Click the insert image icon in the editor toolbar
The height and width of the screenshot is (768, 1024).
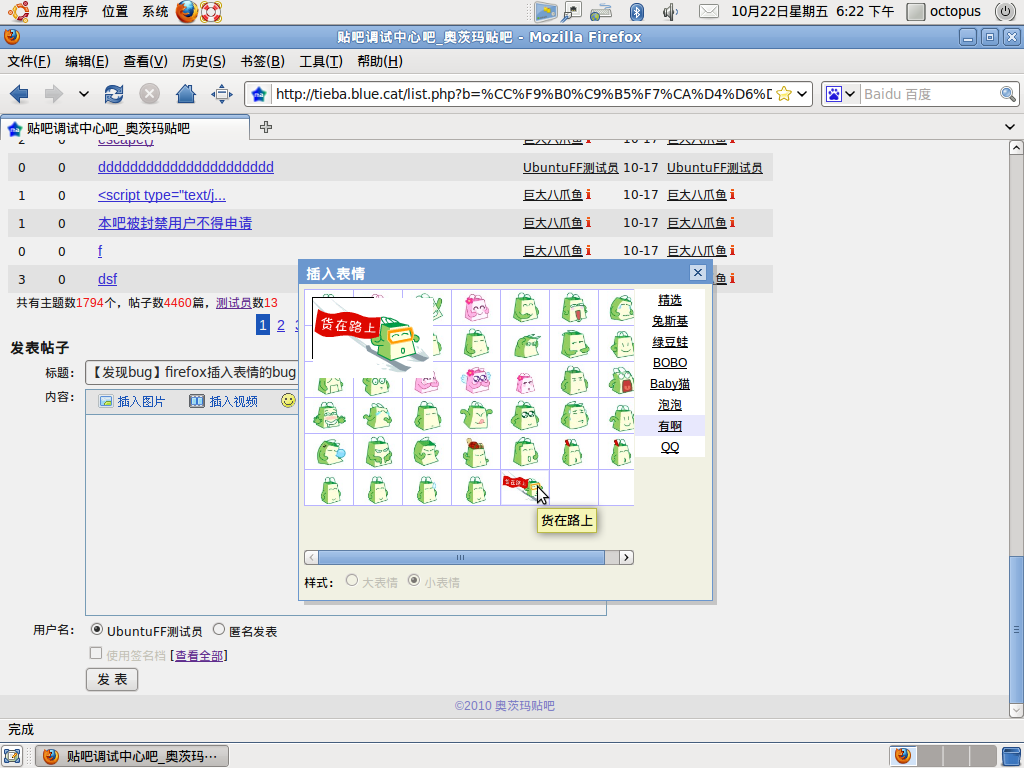[x=106, y=401]
